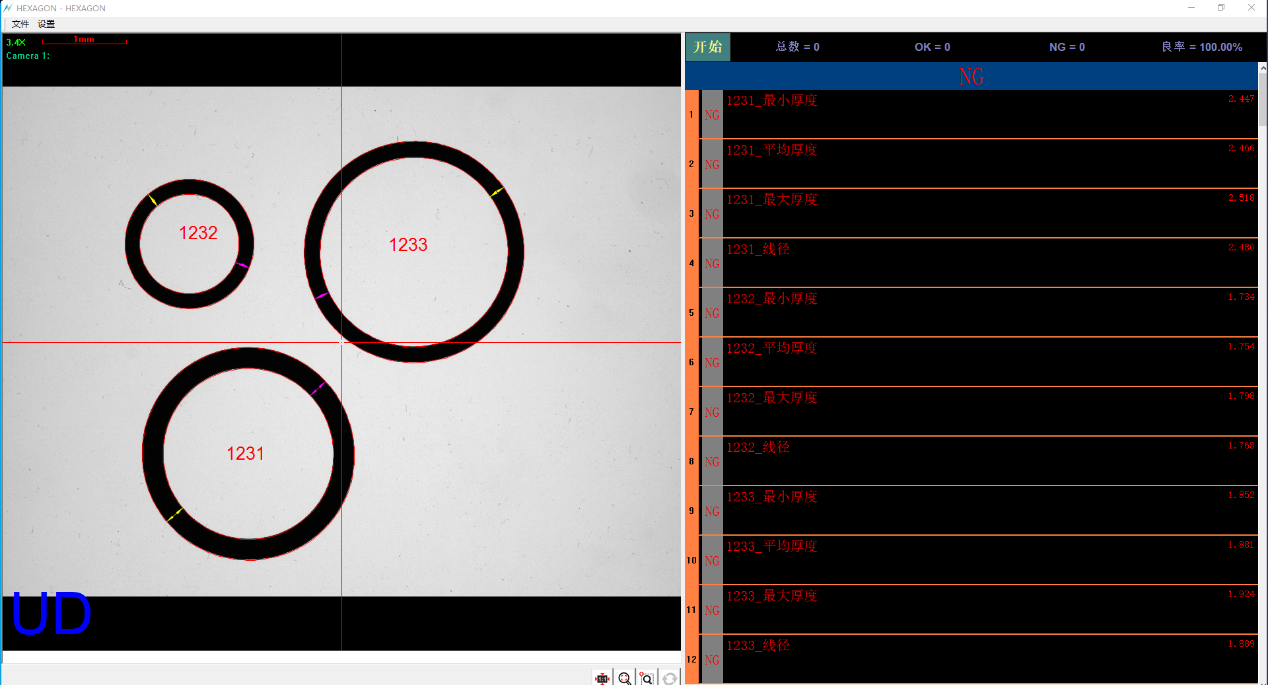Open the 文件 menu
The image size is (1268, 685).
[x=19, y=23]
